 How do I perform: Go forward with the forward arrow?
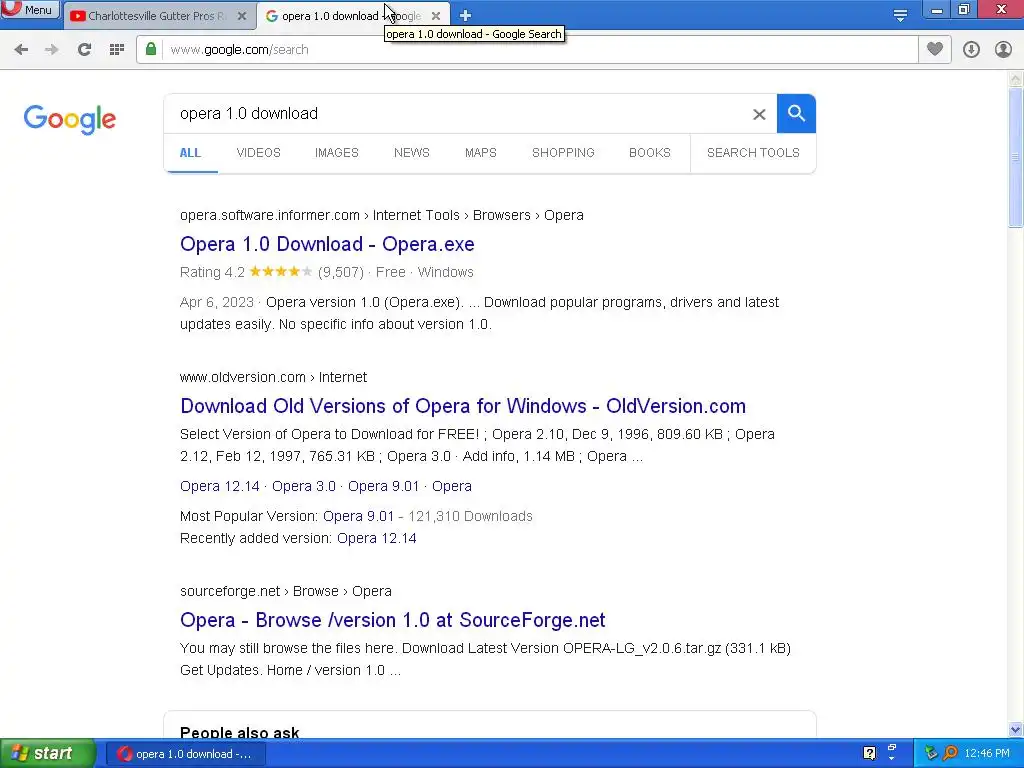52,50
